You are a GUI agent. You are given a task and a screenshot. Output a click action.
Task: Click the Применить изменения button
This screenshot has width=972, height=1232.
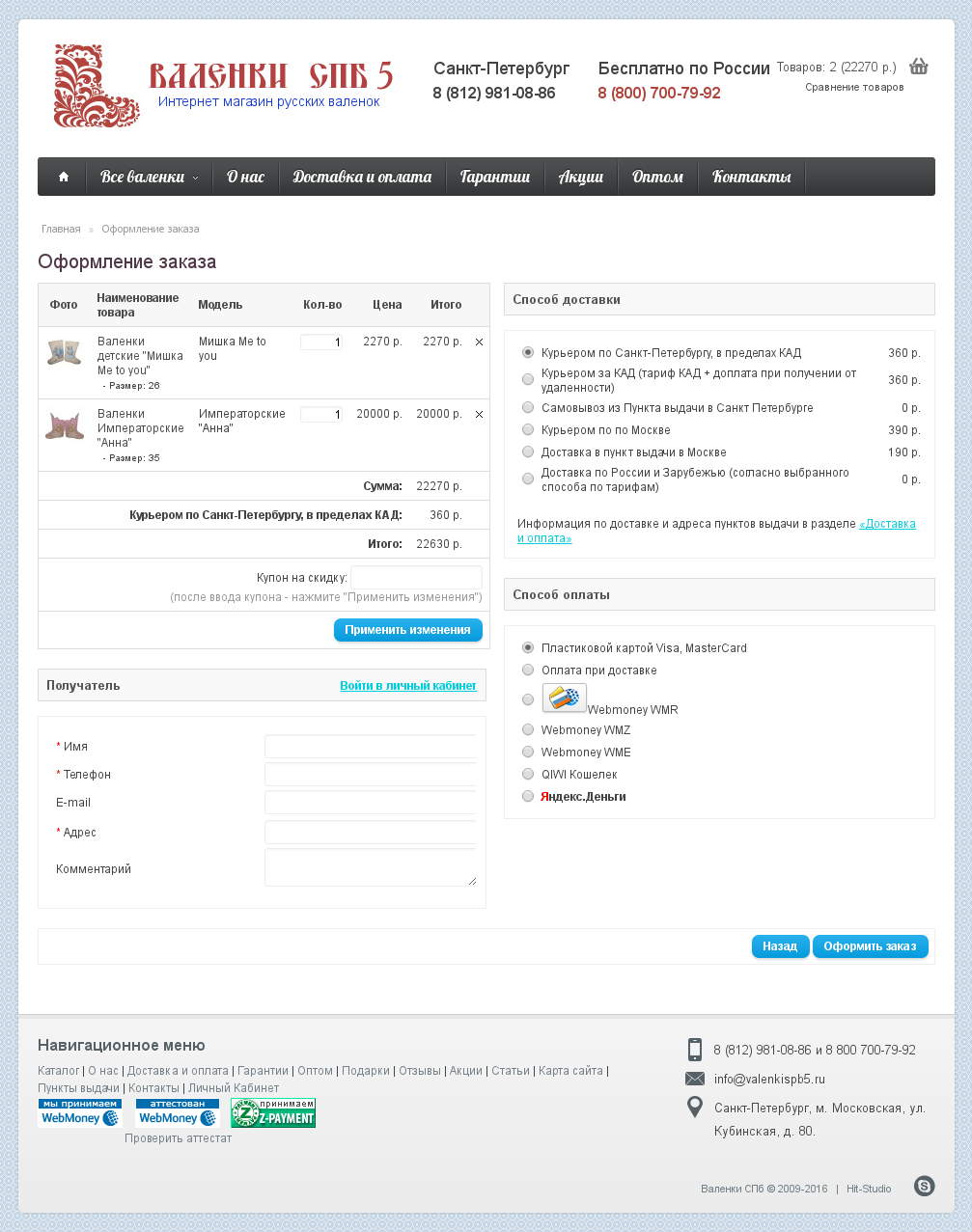(407, 630)
